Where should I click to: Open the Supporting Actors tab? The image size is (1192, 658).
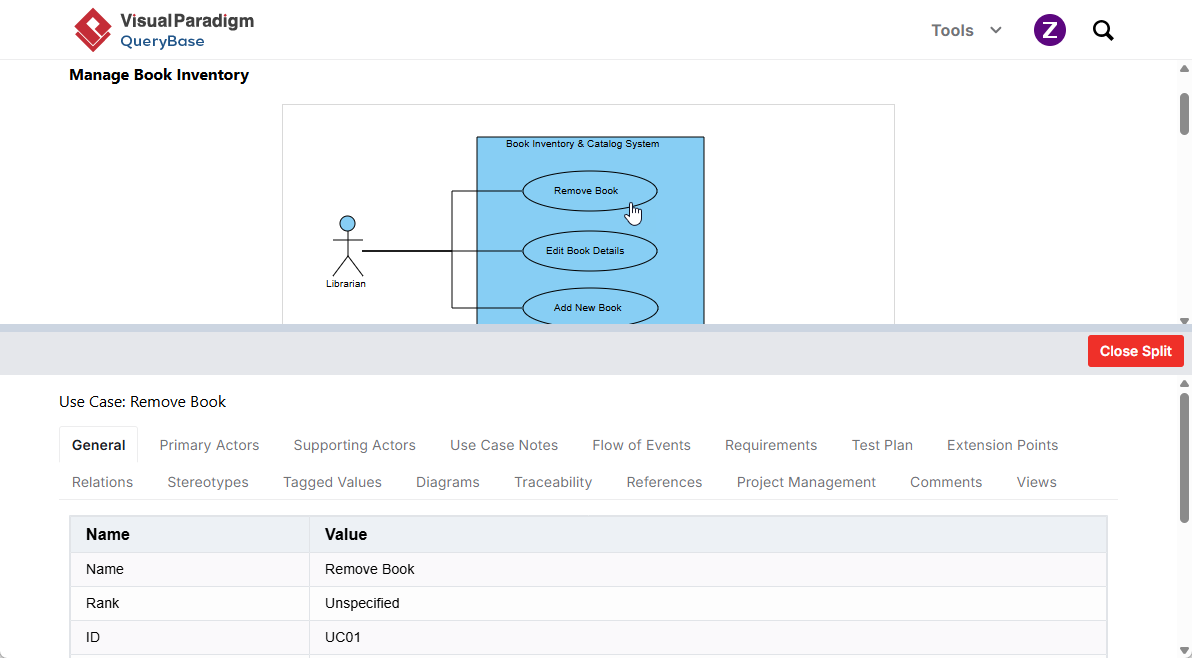[354, 445]
